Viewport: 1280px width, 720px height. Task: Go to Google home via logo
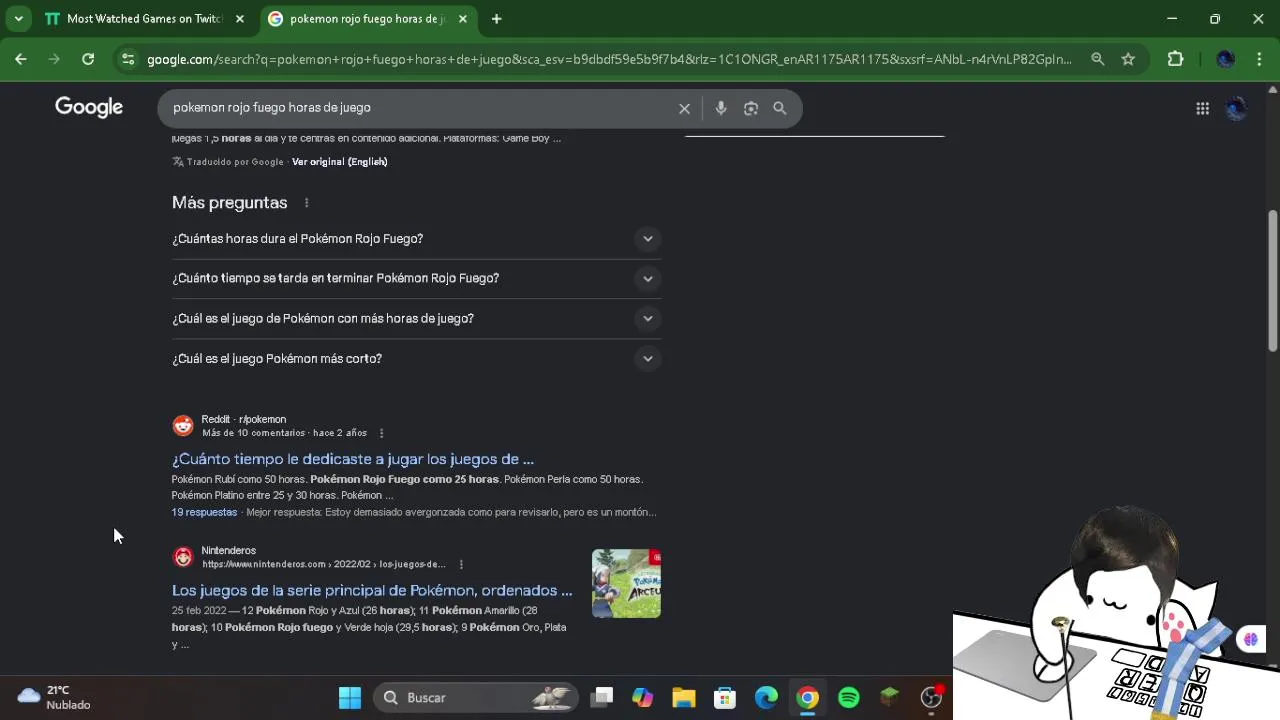point(89,107)
